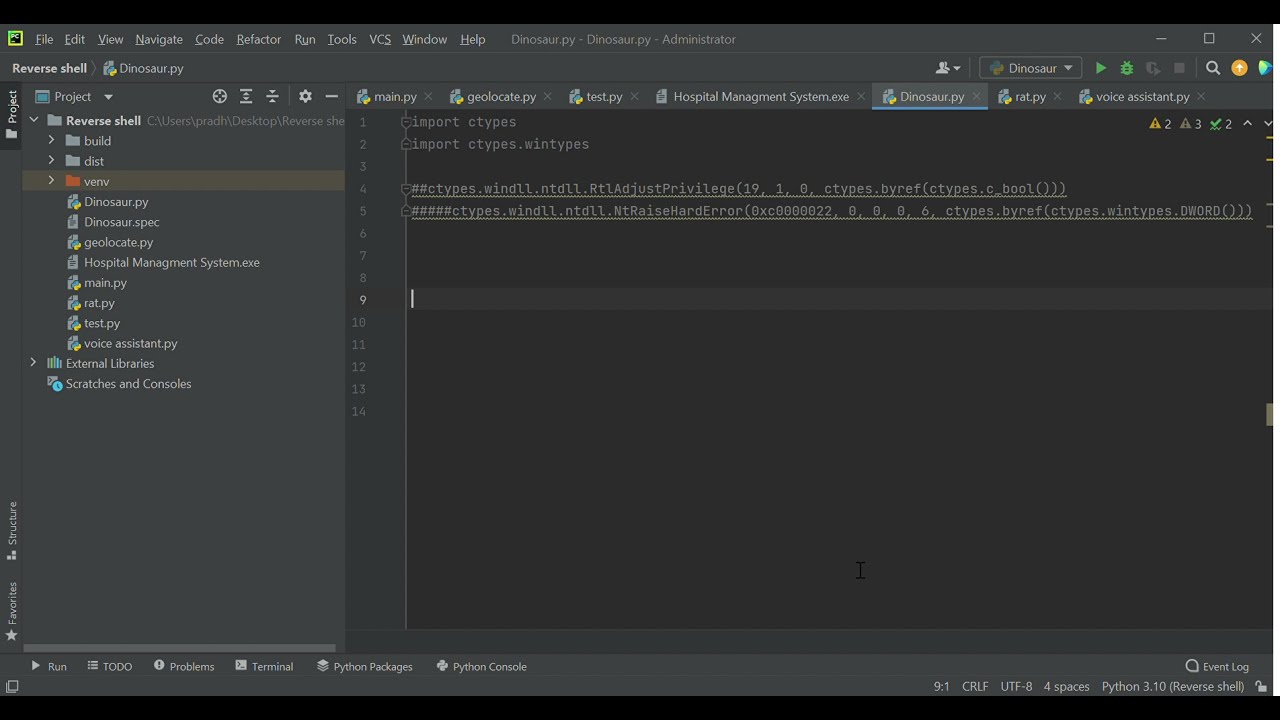The height and width of the screenshot is (720, 1280).
Task: Expand the build folder
Action: (x=51, y=141)
